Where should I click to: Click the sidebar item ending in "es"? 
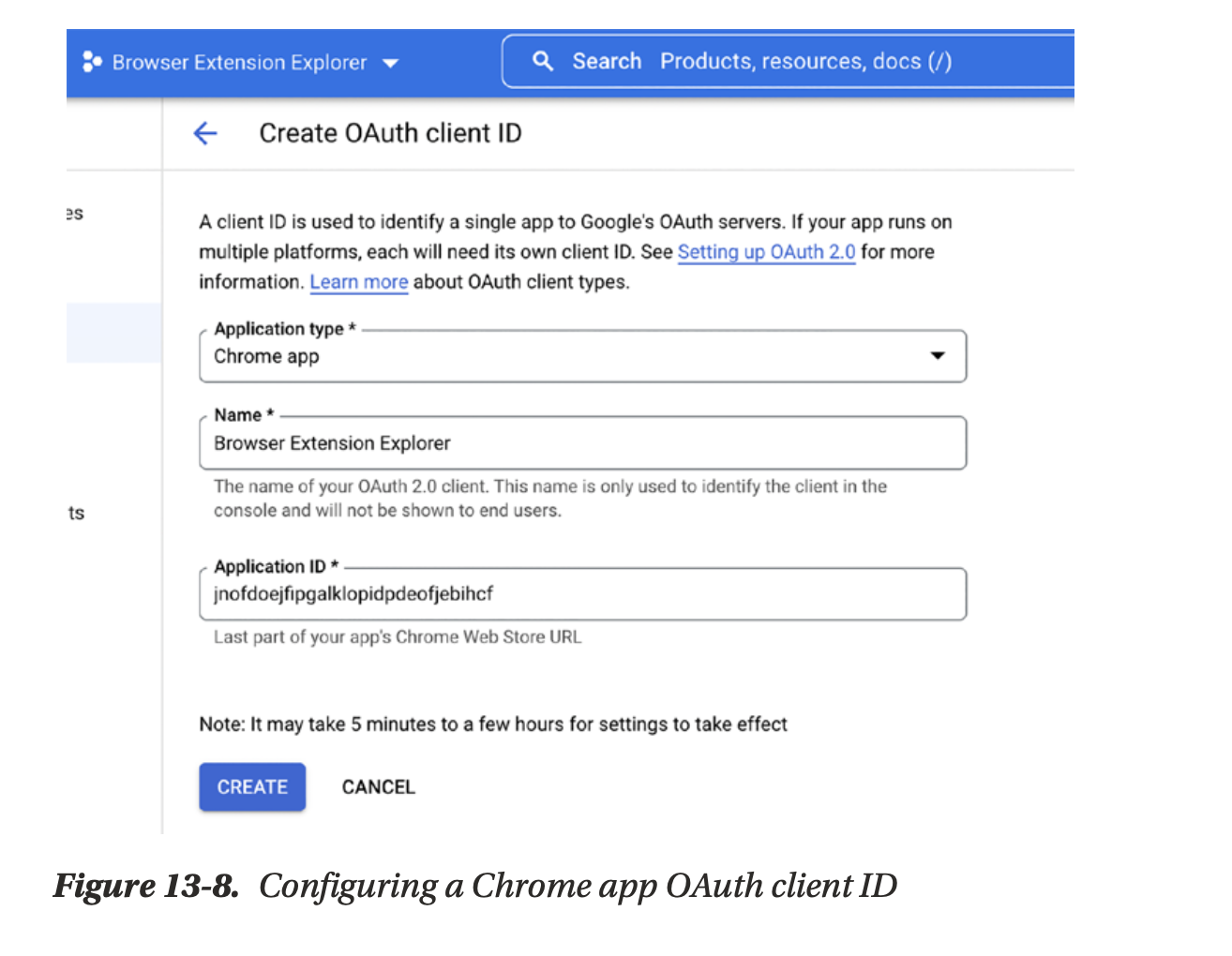[76, 214]
